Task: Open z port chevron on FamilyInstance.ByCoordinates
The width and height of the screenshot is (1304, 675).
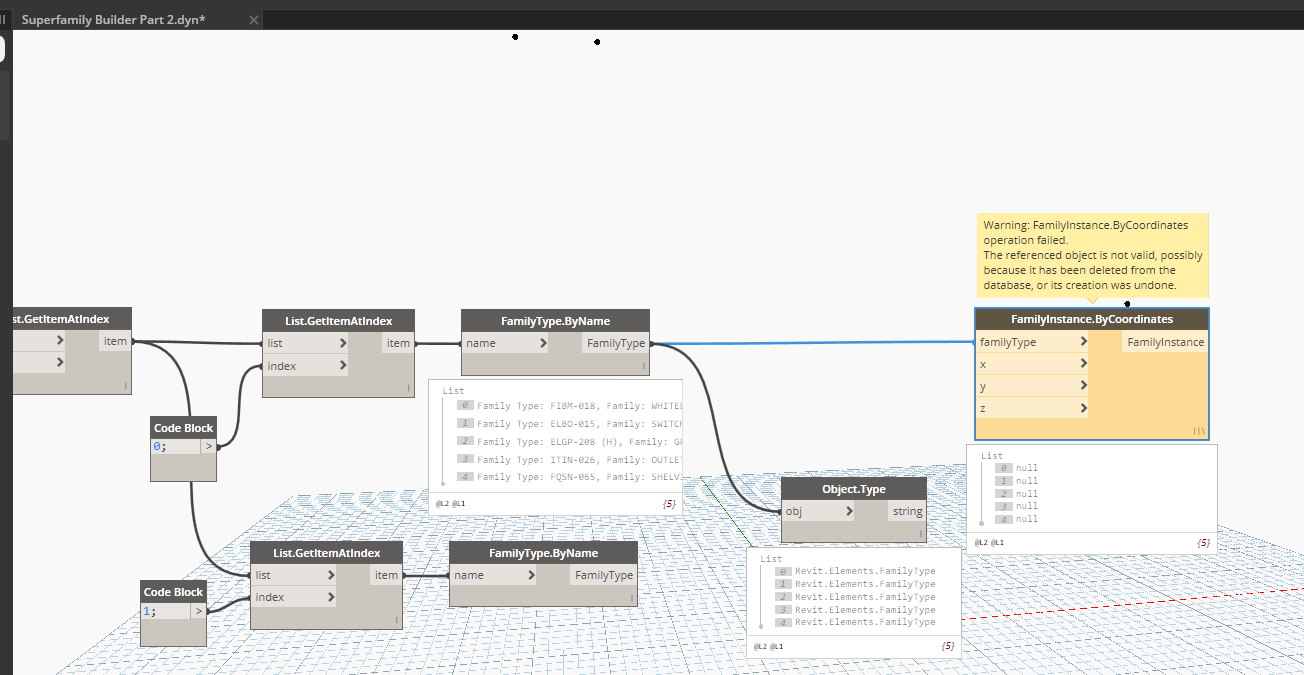Action: [1084, 408]
